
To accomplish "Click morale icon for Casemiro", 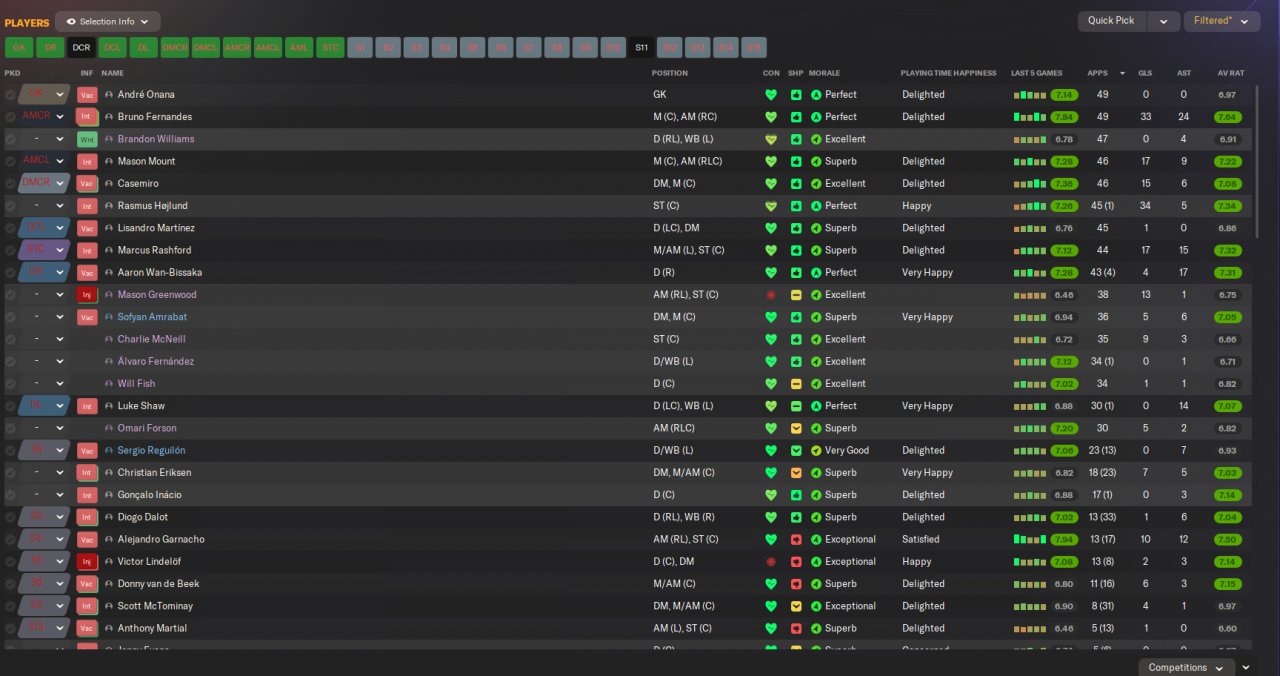I will [816, 184].
